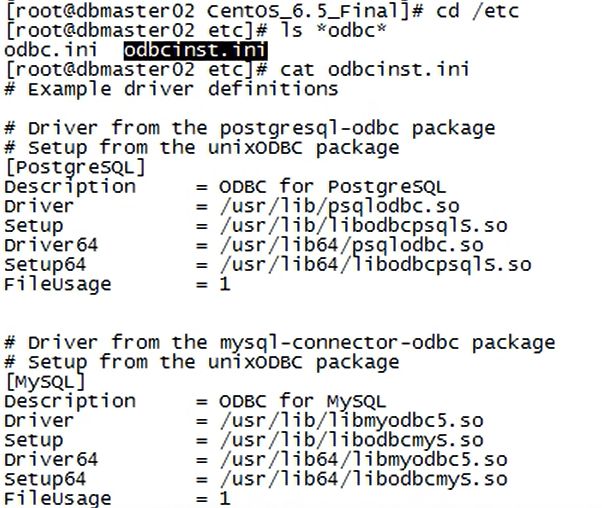Click the 'cat odbcinst.ini' command text
The image size is (602, 508).
[375, 70]
